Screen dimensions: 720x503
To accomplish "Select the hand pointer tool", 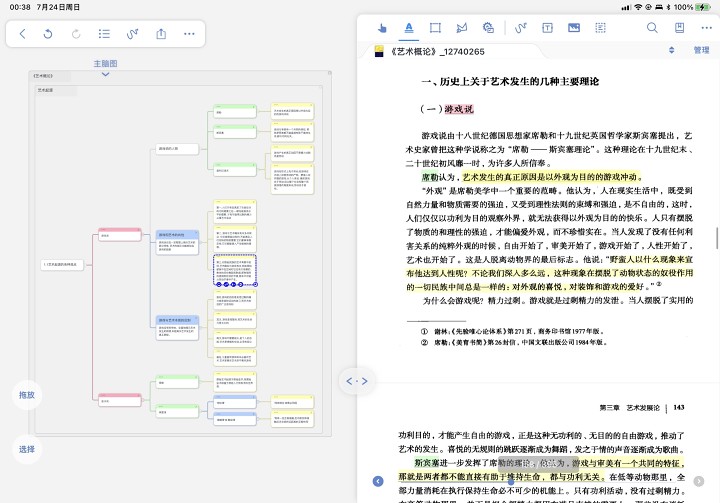I will coord(382,28).
